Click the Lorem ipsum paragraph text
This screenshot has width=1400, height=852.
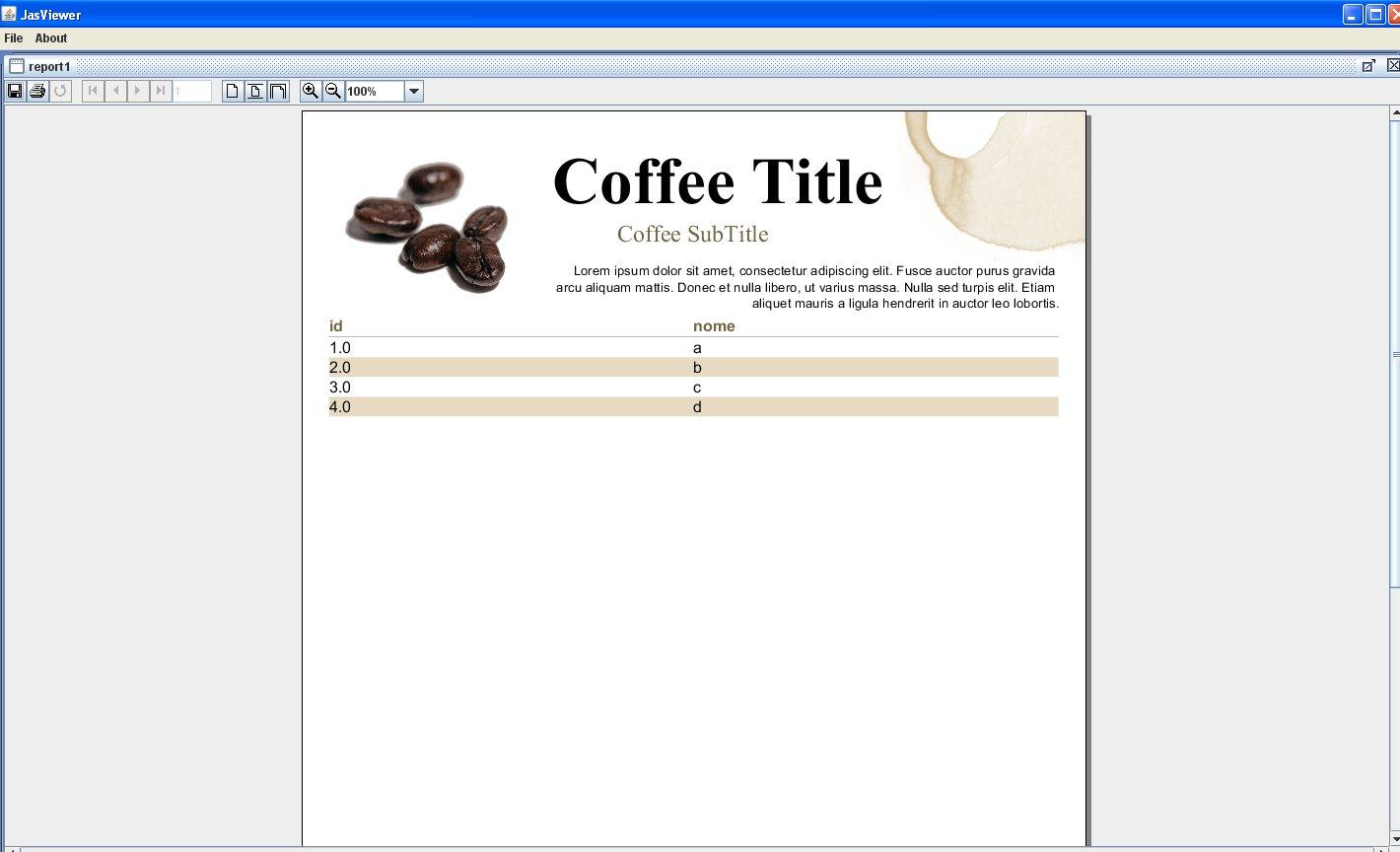pyautogui.click(x=806, y=287)
